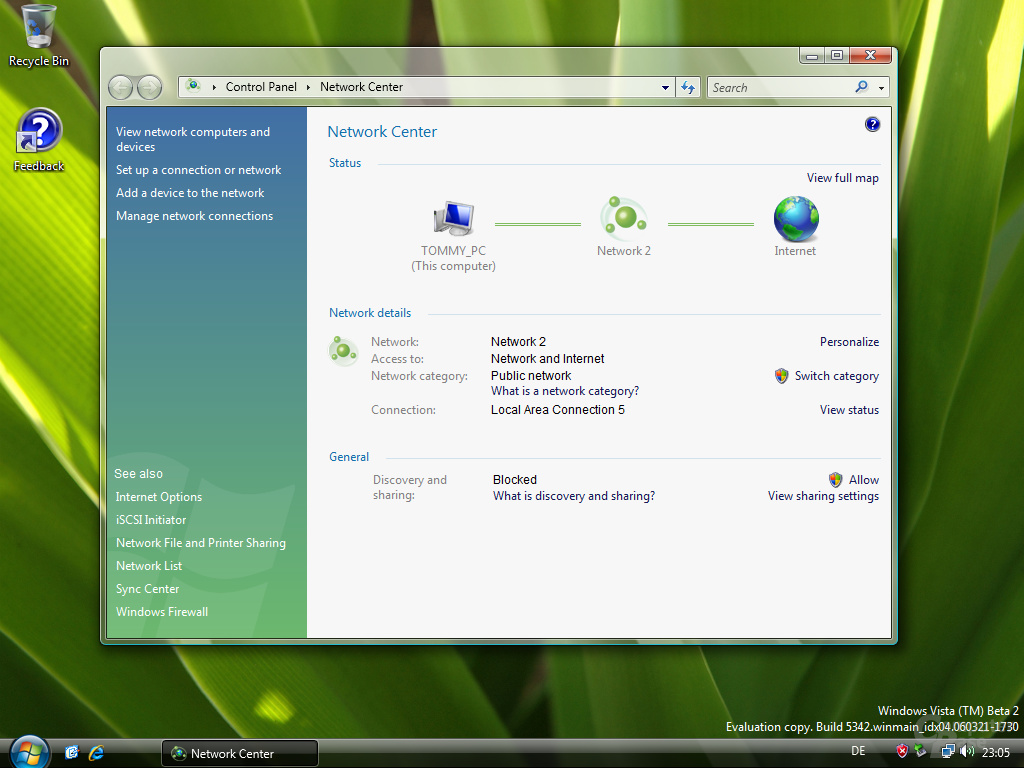Open What is a network category? help

pos(565,391)
